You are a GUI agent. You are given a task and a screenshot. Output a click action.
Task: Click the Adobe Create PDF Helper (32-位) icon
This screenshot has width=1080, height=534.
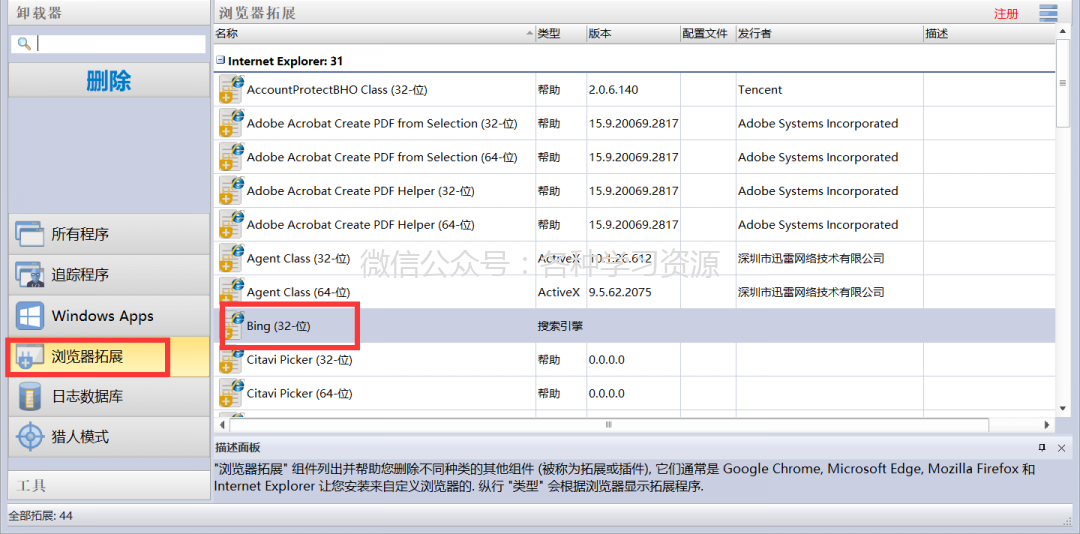[231, 192]
